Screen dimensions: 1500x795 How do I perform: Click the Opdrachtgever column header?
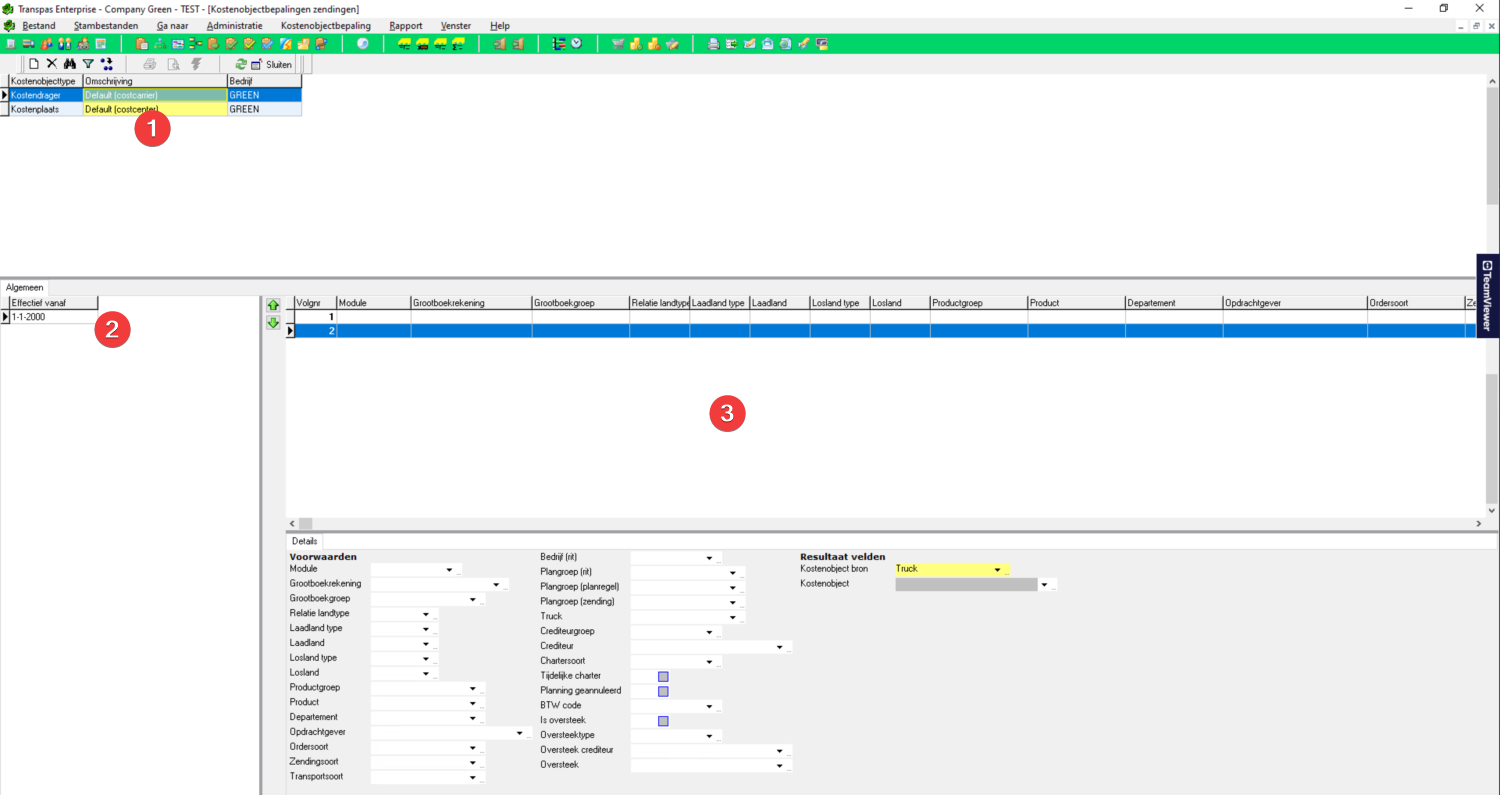1295,302
